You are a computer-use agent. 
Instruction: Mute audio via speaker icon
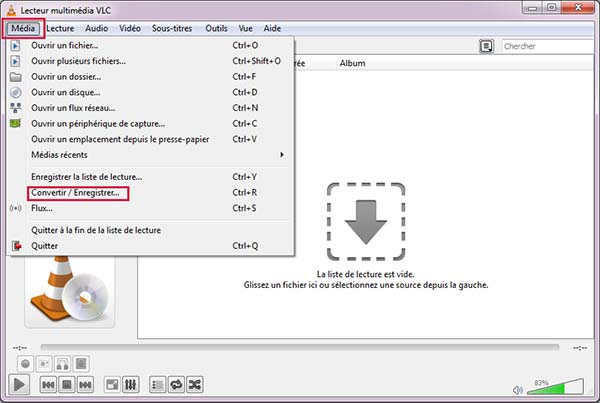coord(517,390)
